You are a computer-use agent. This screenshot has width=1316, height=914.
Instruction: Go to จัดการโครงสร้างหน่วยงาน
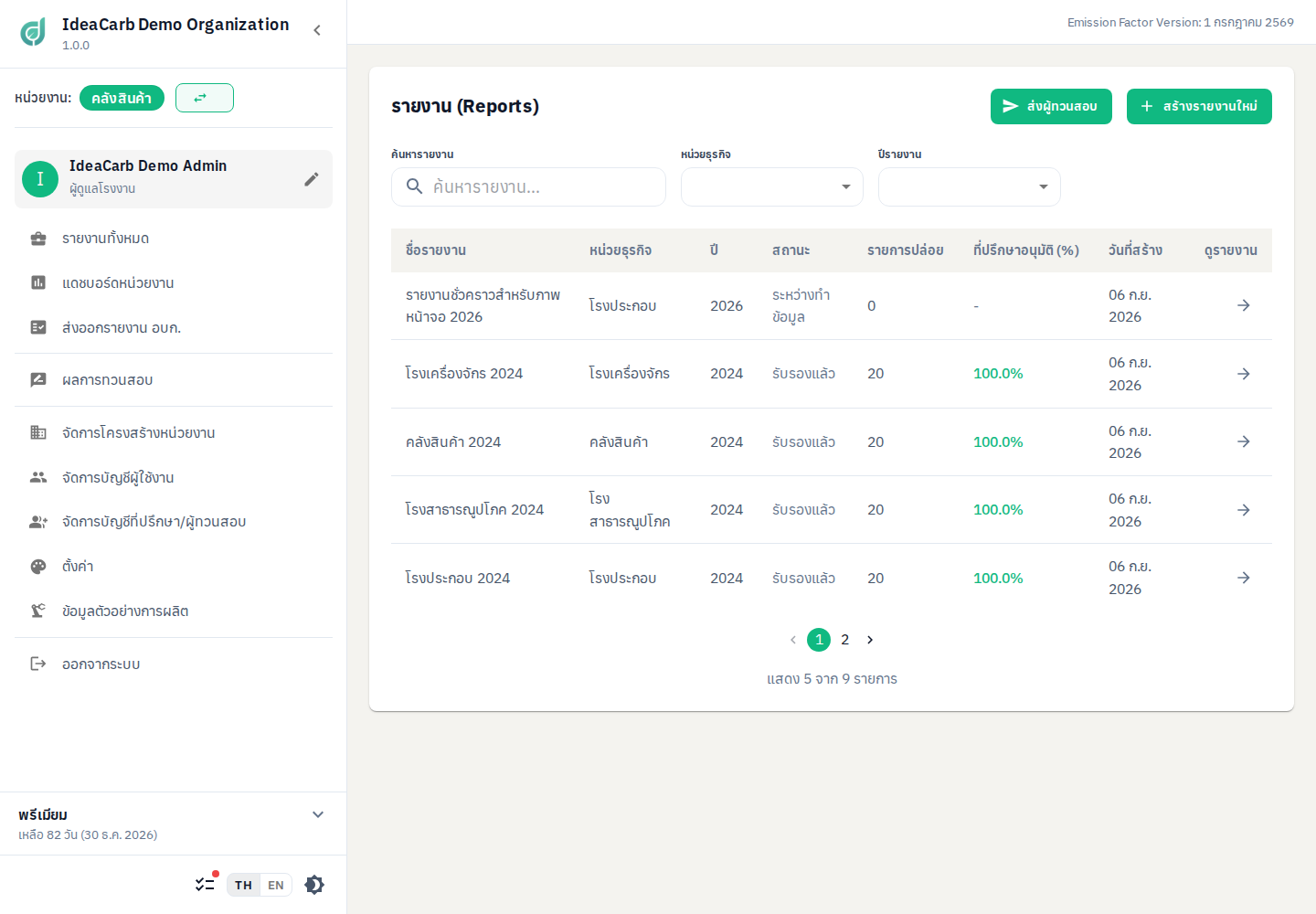pos(174,433)
